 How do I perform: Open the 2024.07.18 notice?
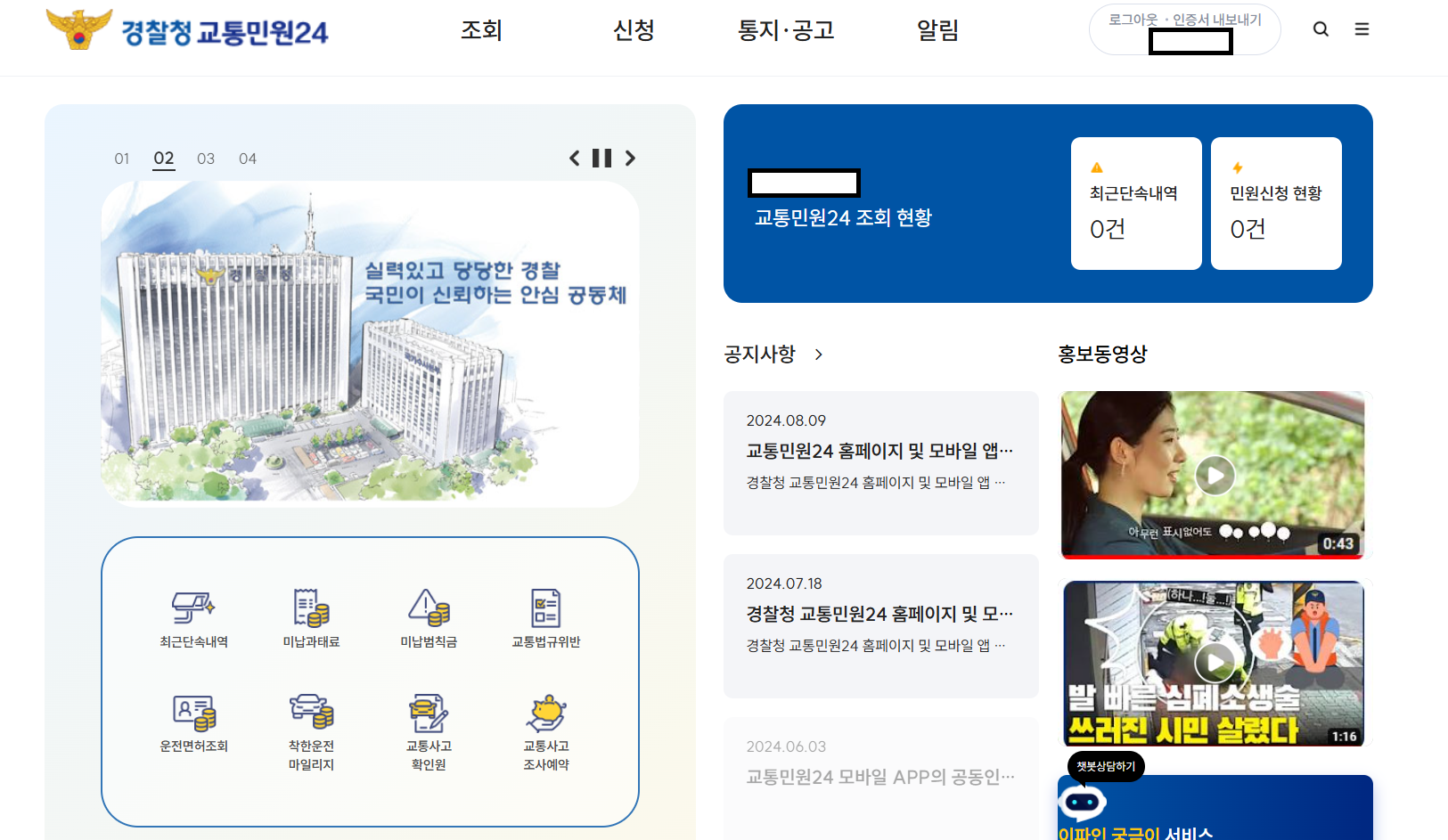pyautogui.click(x=881, y=626)
